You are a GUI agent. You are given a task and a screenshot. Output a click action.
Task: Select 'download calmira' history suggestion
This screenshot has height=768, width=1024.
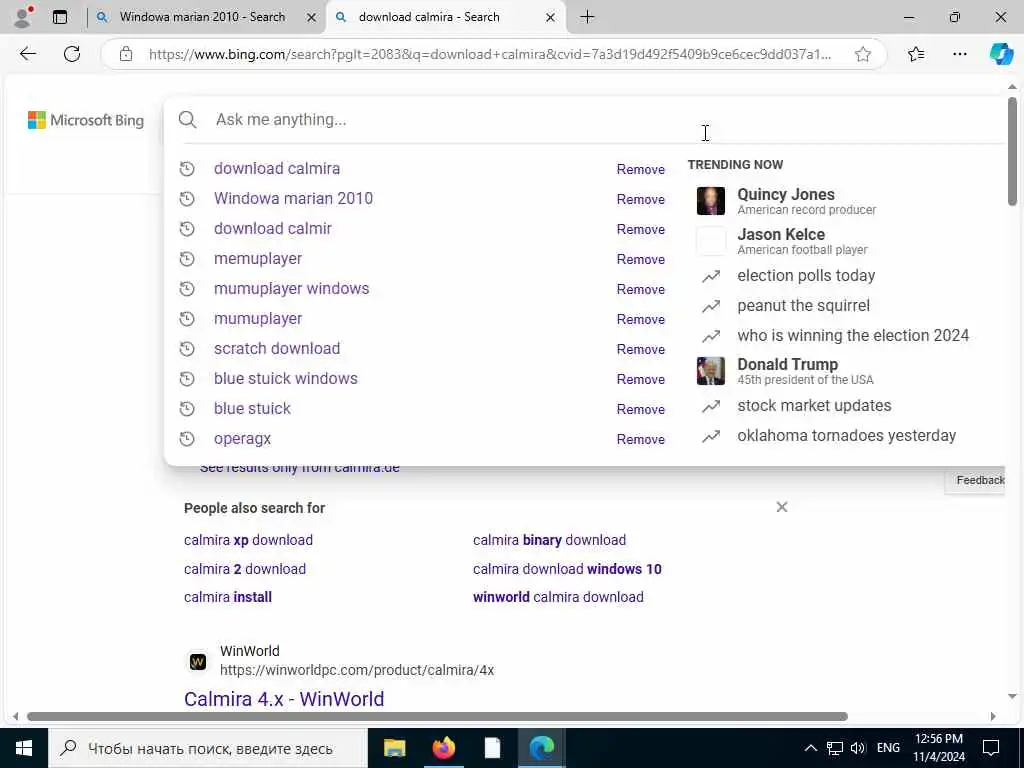277,168
